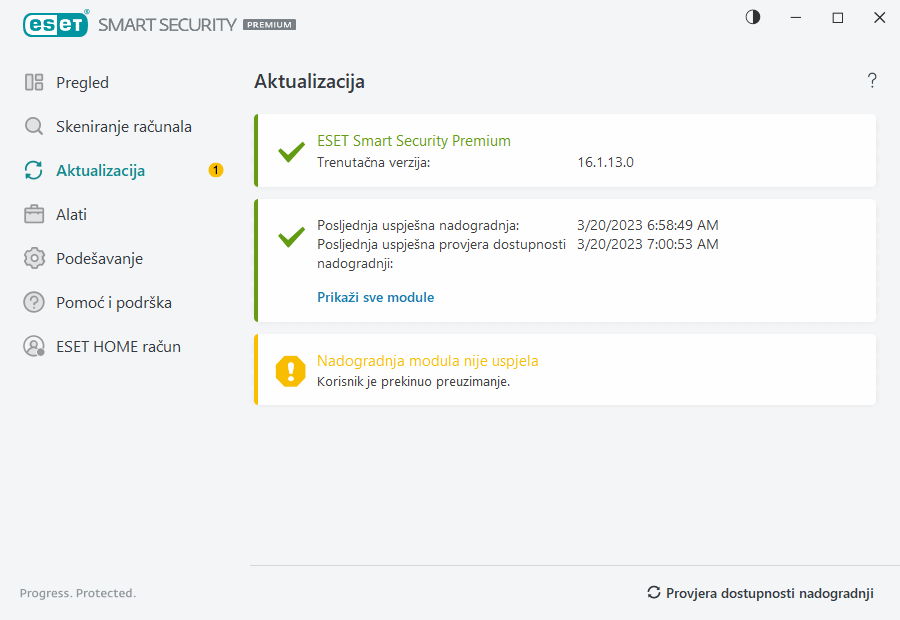
Task: Select Pregled from the navigation menu
Action: (80, 82)
